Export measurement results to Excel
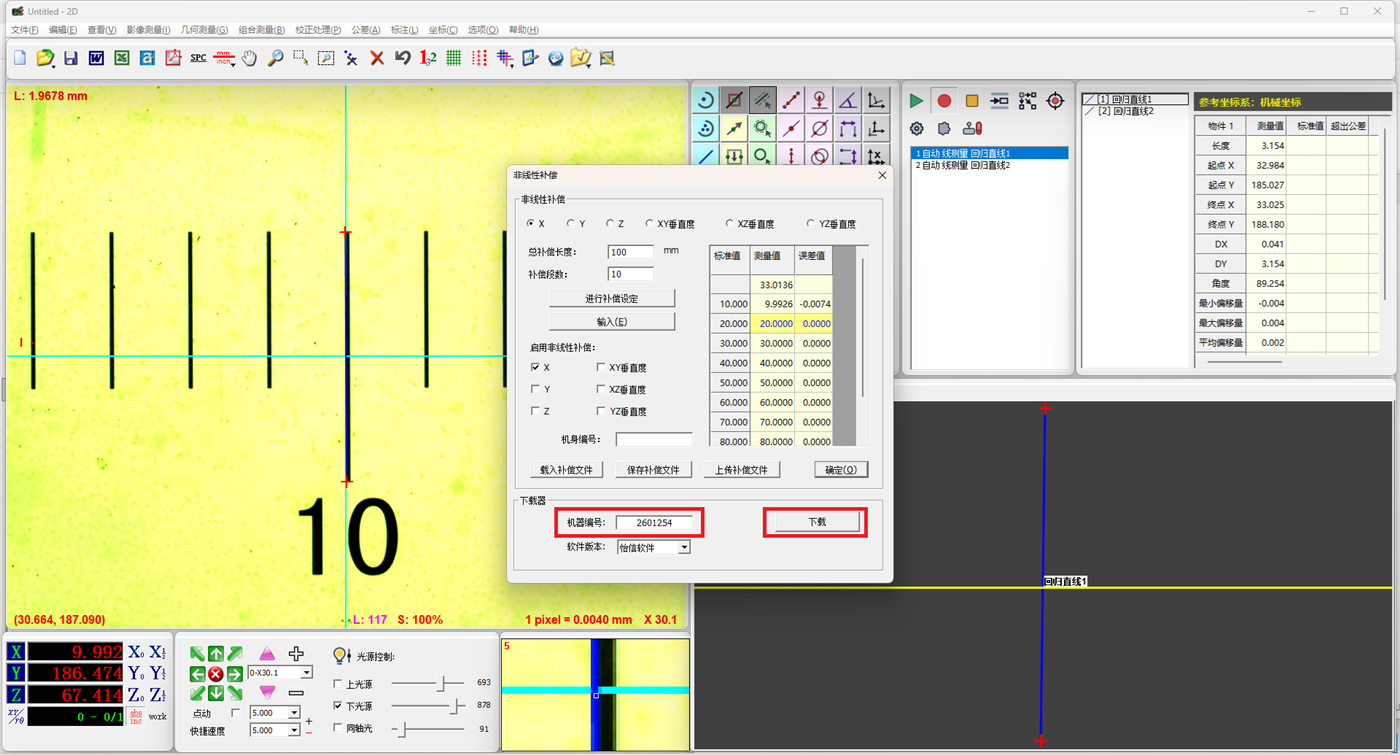 [x=121, y=58]
